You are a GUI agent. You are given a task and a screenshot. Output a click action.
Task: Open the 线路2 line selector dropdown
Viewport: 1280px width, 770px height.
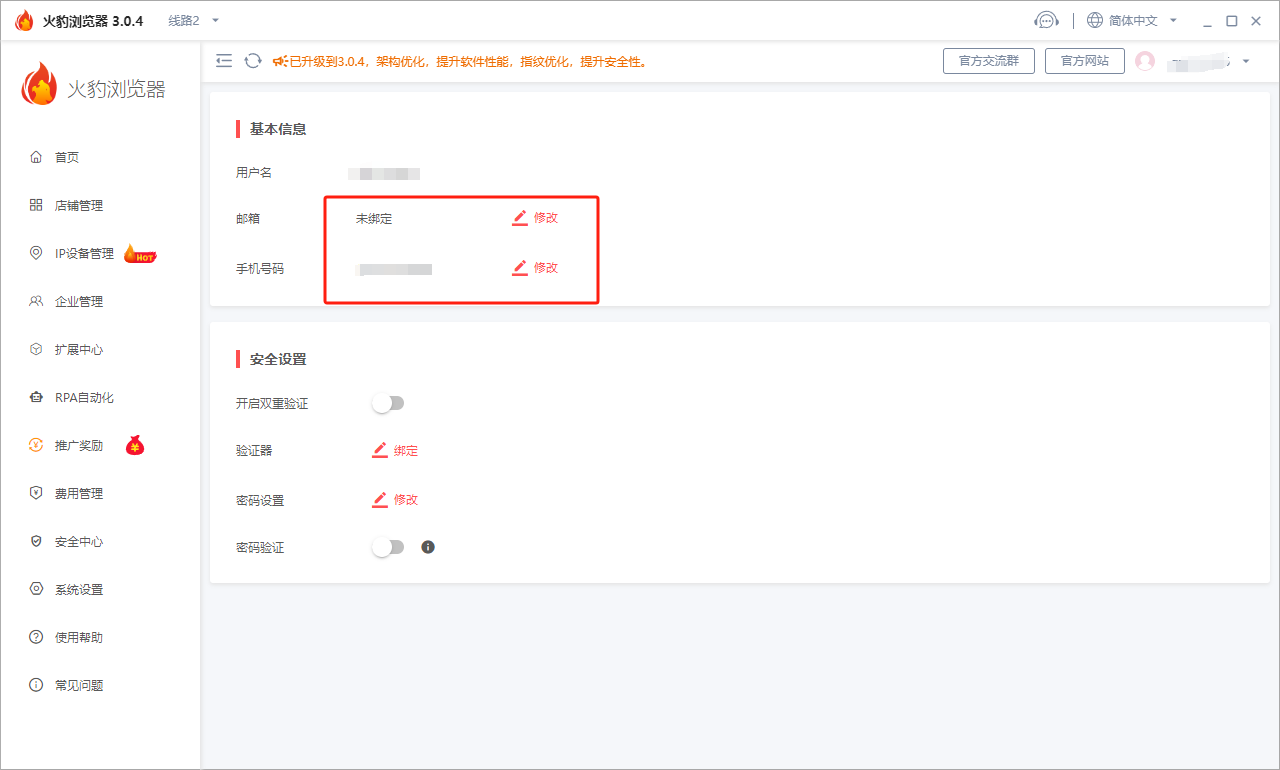(190, 19)
